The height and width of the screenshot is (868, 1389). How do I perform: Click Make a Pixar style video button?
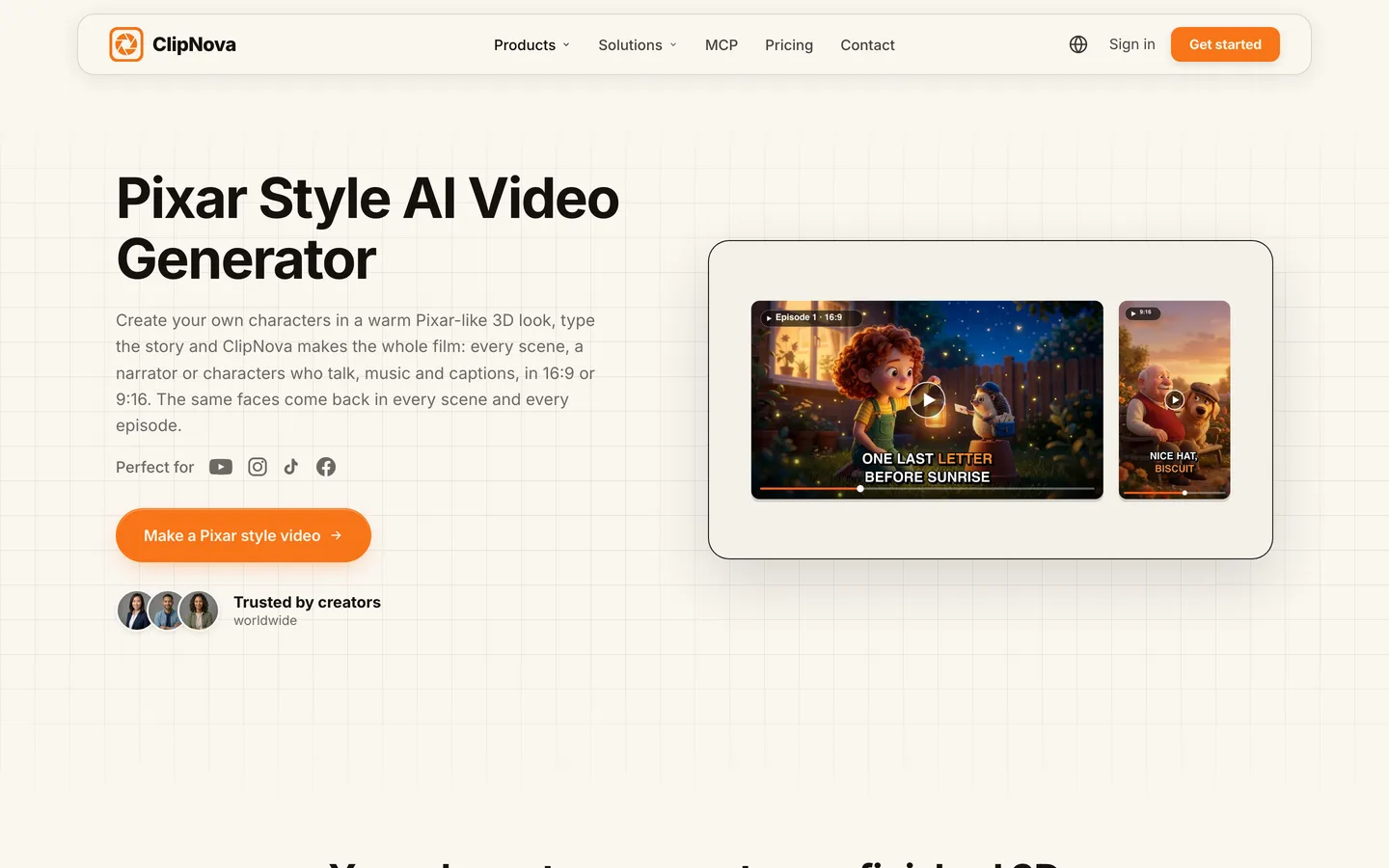pos(243,535)
